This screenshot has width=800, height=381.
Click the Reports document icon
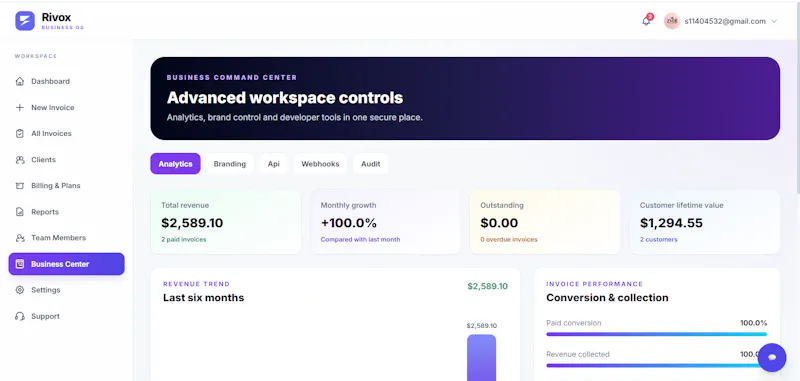(20, 212)
